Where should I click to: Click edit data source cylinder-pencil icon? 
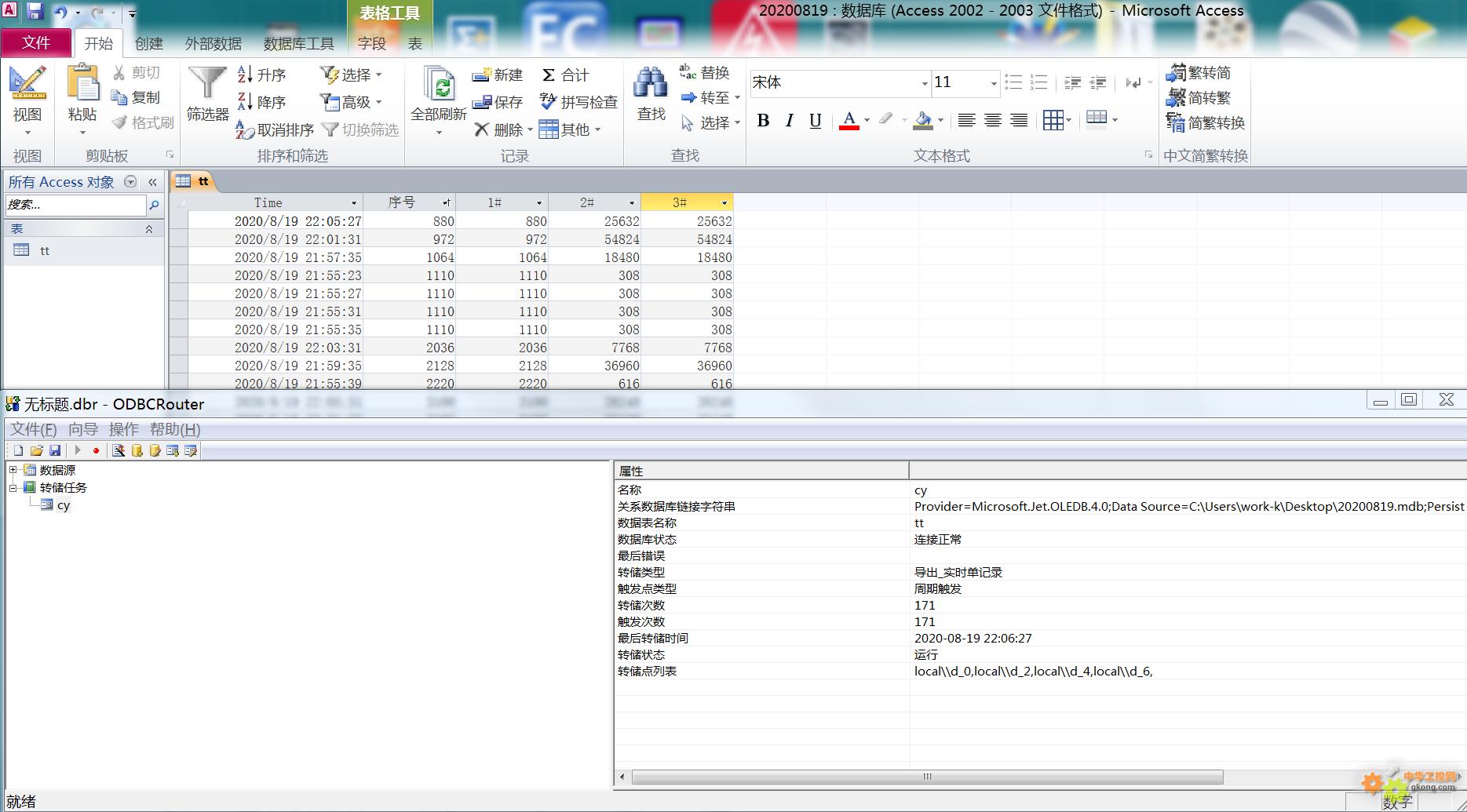(155, 450)
